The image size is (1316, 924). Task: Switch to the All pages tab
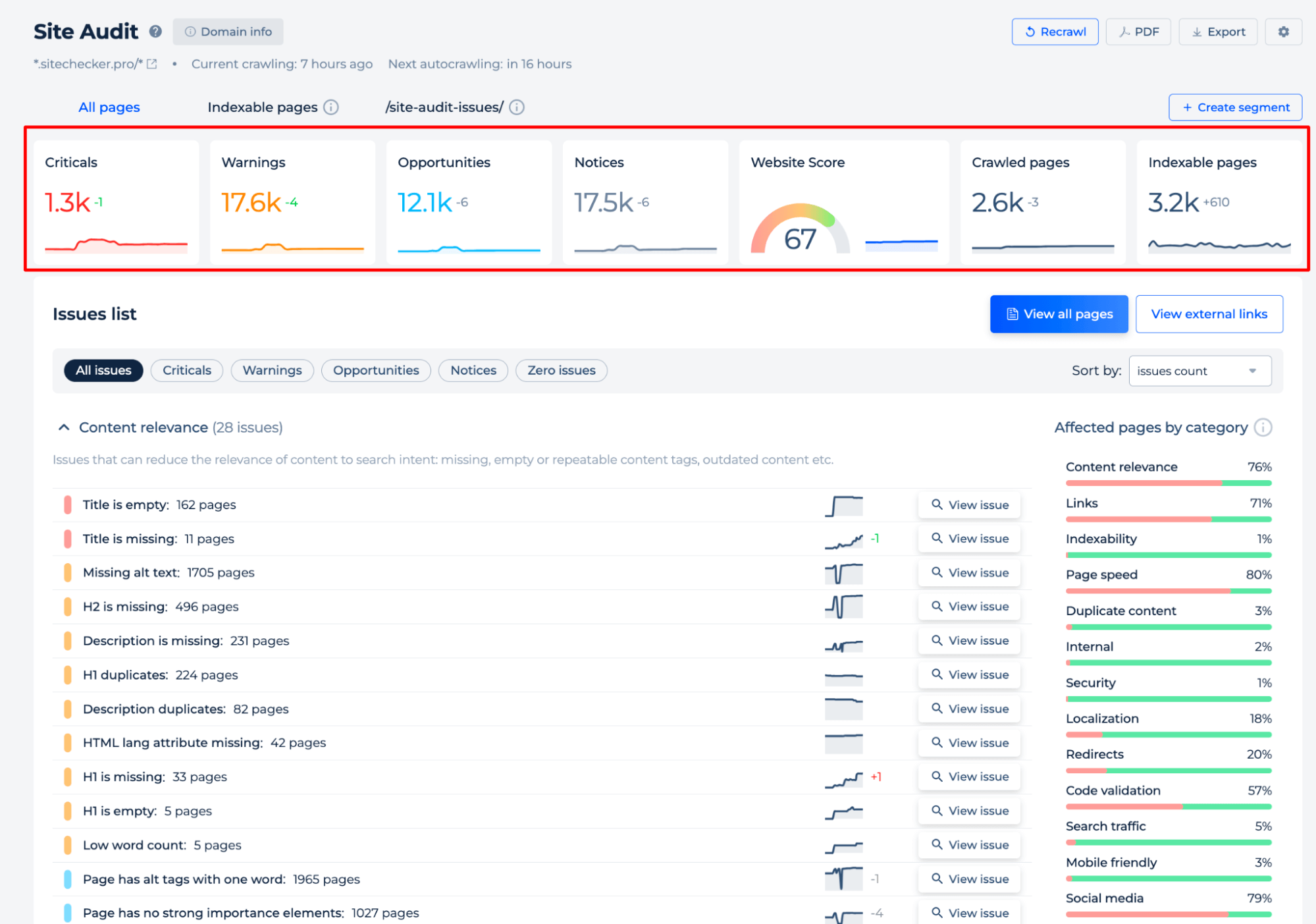109,107
